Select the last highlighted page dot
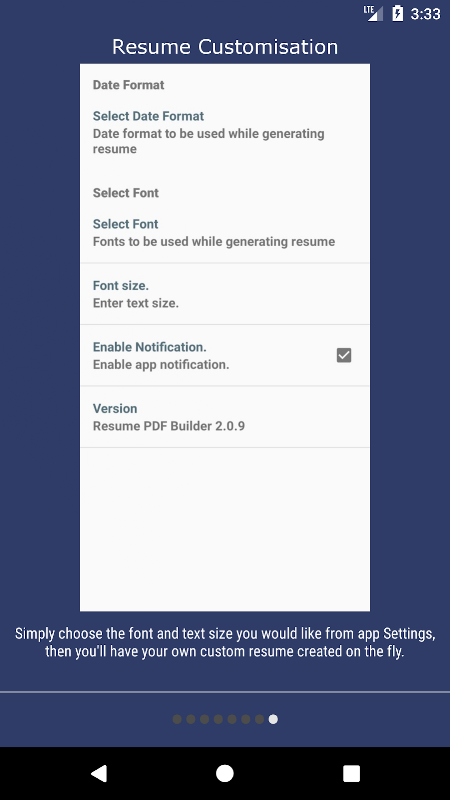Image resolution: width=450 pixels, height=800 pixels. pyautogui.click(x=273, y=719)
